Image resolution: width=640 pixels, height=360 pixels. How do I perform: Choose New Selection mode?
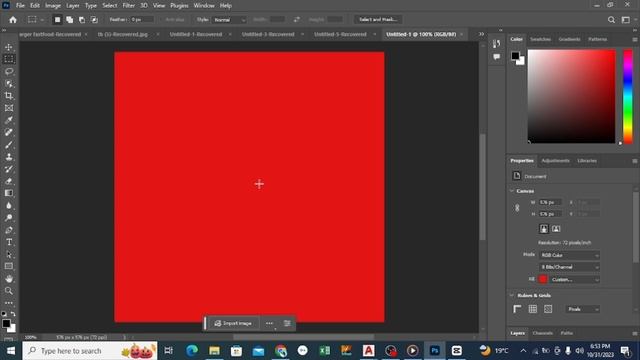[57, 20]
